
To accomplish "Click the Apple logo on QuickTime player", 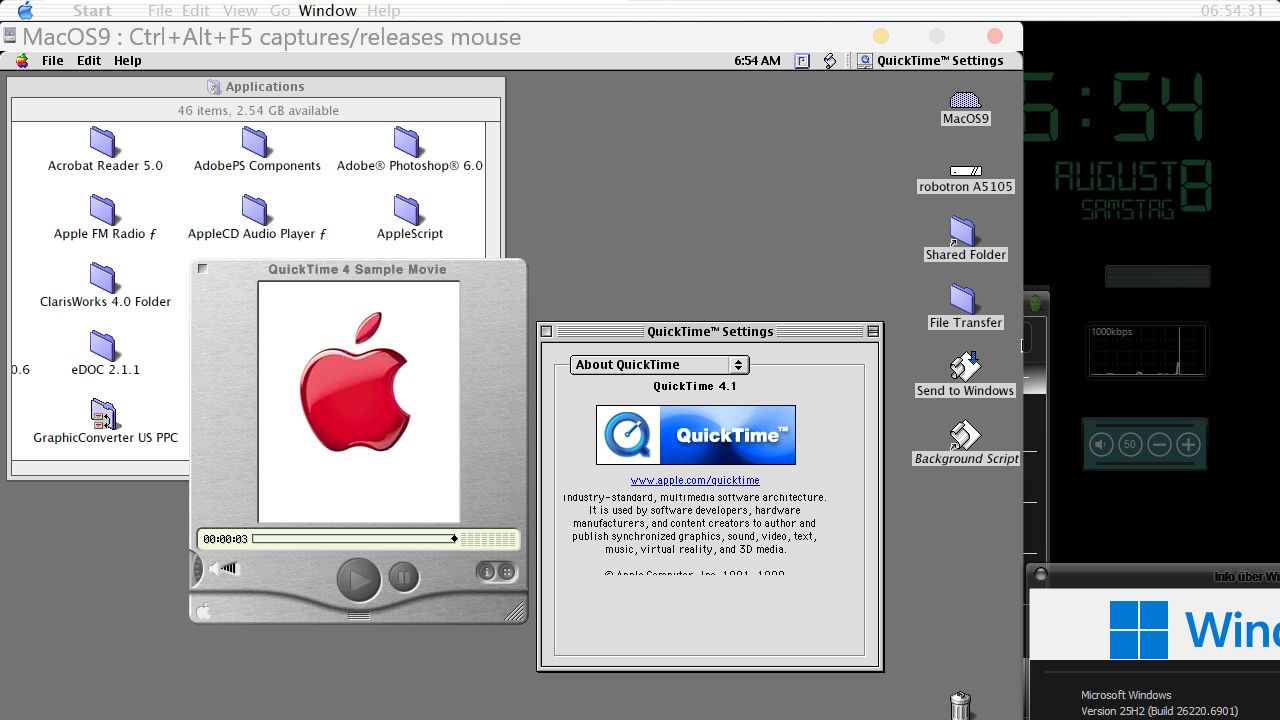I will [203, 611].
